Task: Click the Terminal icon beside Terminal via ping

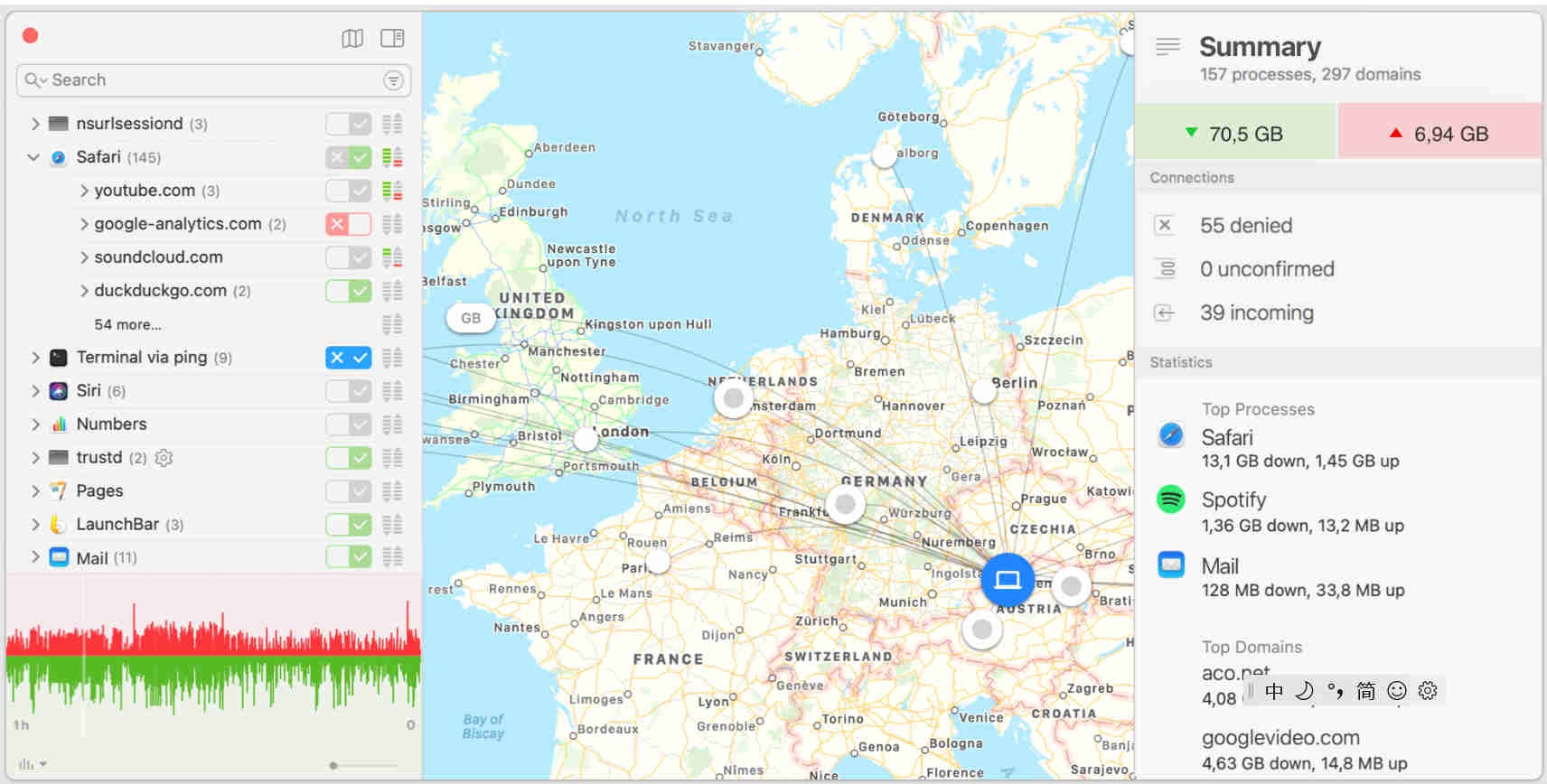Action: (x=59, y=358)
